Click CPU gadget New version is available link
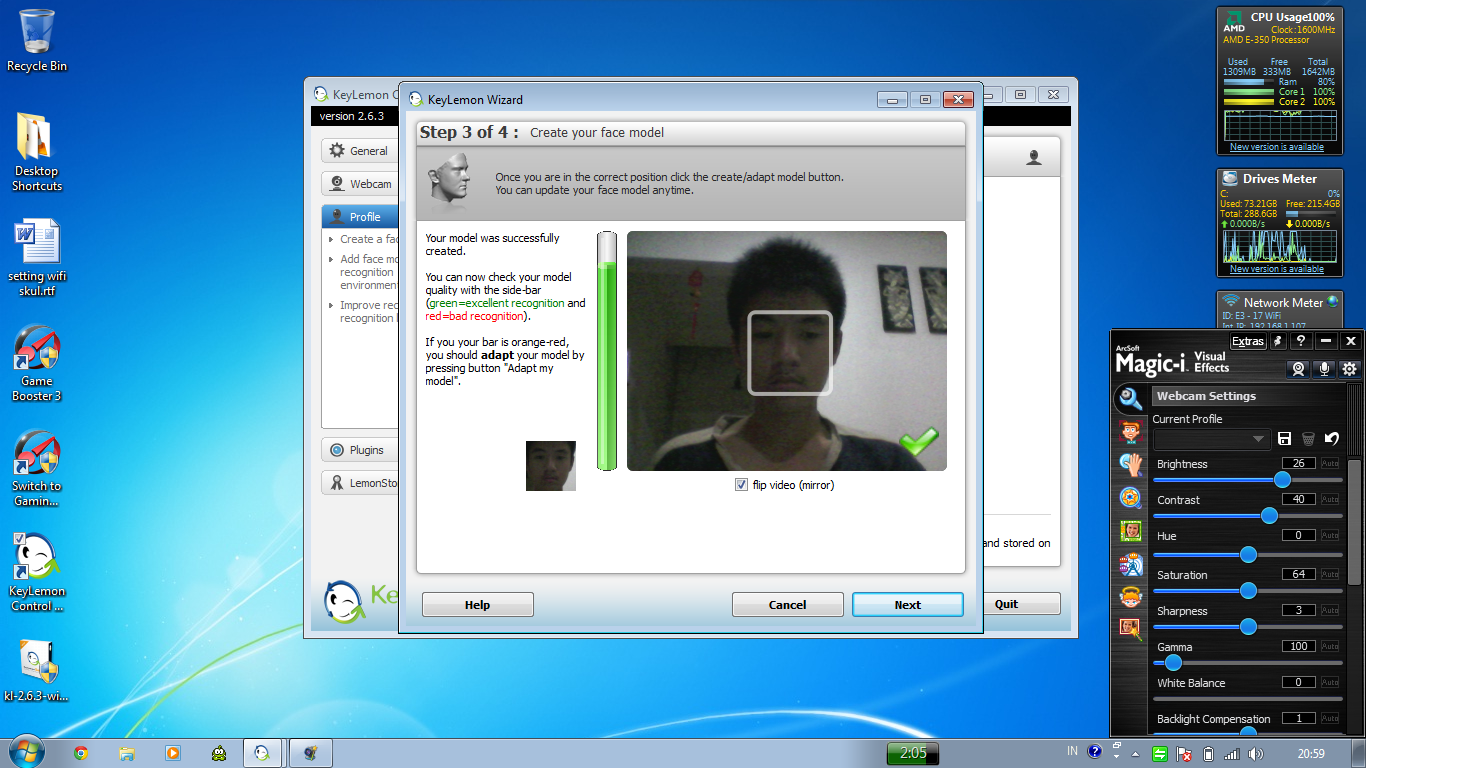Viewport: 1484px width, 768px height. tap(1276, 147)
